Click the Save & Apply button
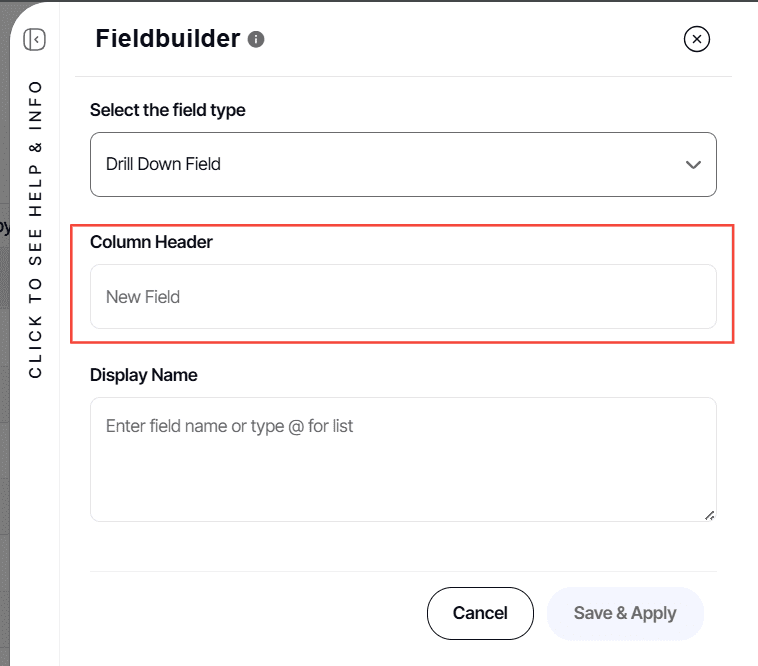758x666 pixels. pyautogui.click(x=625, y=613)
